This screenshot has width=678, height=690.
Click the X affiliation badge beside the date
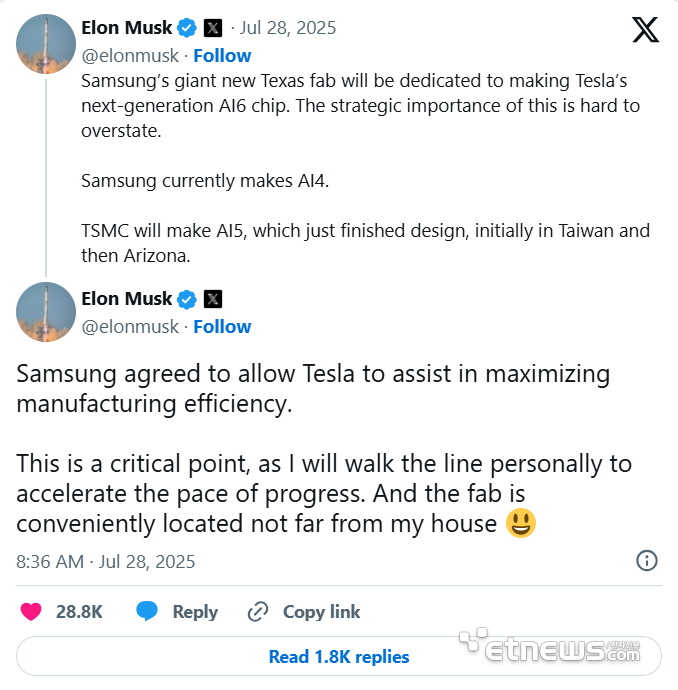click(x=213, y=28)
